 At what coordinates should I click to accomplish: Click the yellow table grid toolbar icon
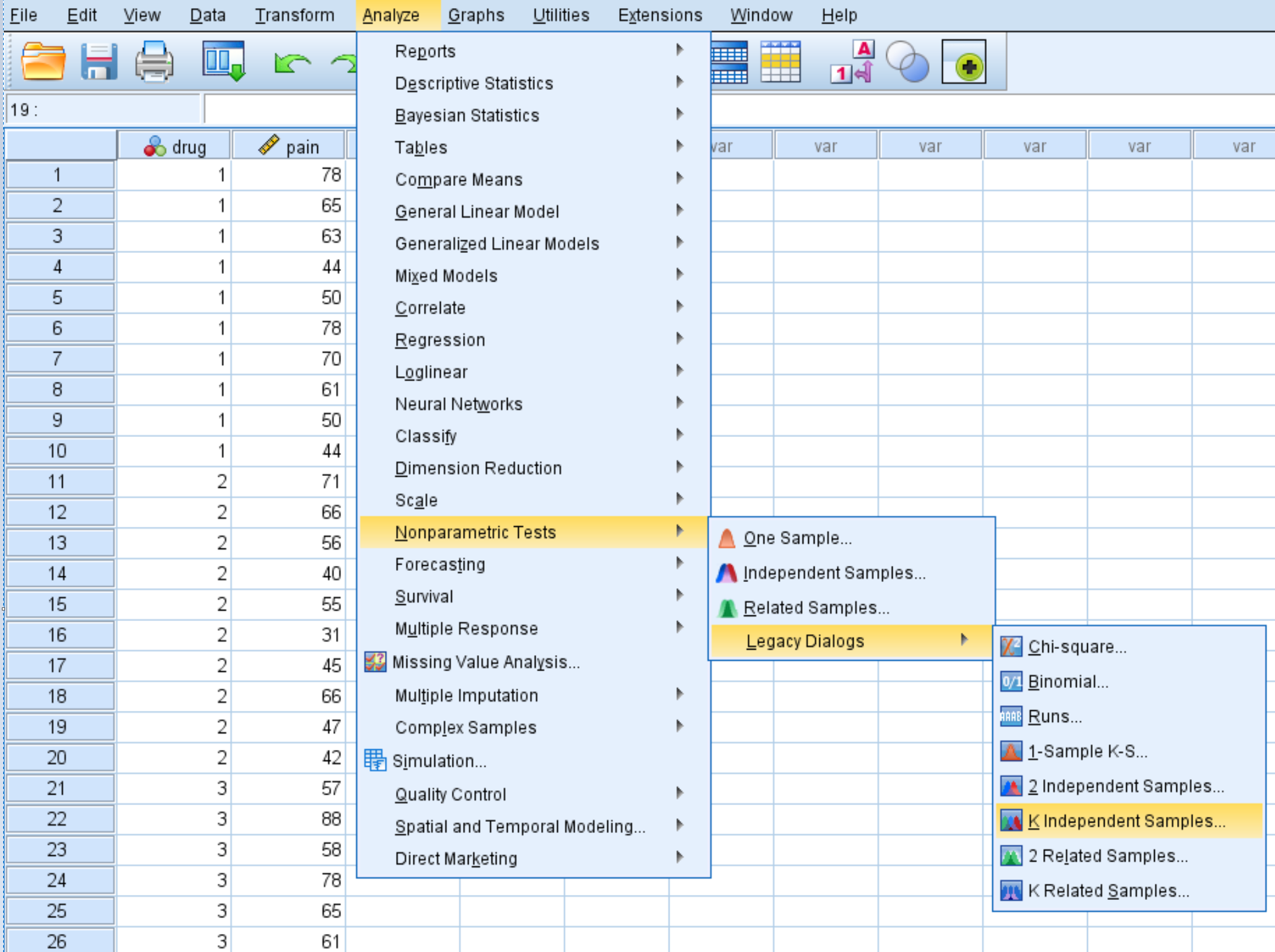780,62
